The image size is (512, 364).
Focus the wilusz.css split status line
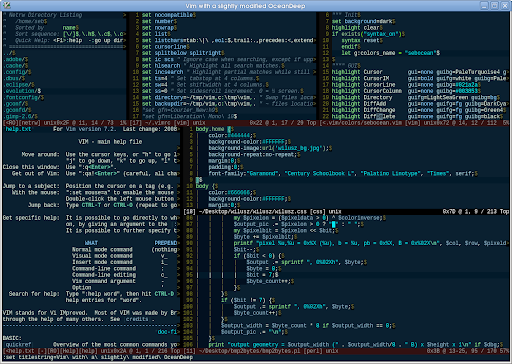click(x=346, y=211)
